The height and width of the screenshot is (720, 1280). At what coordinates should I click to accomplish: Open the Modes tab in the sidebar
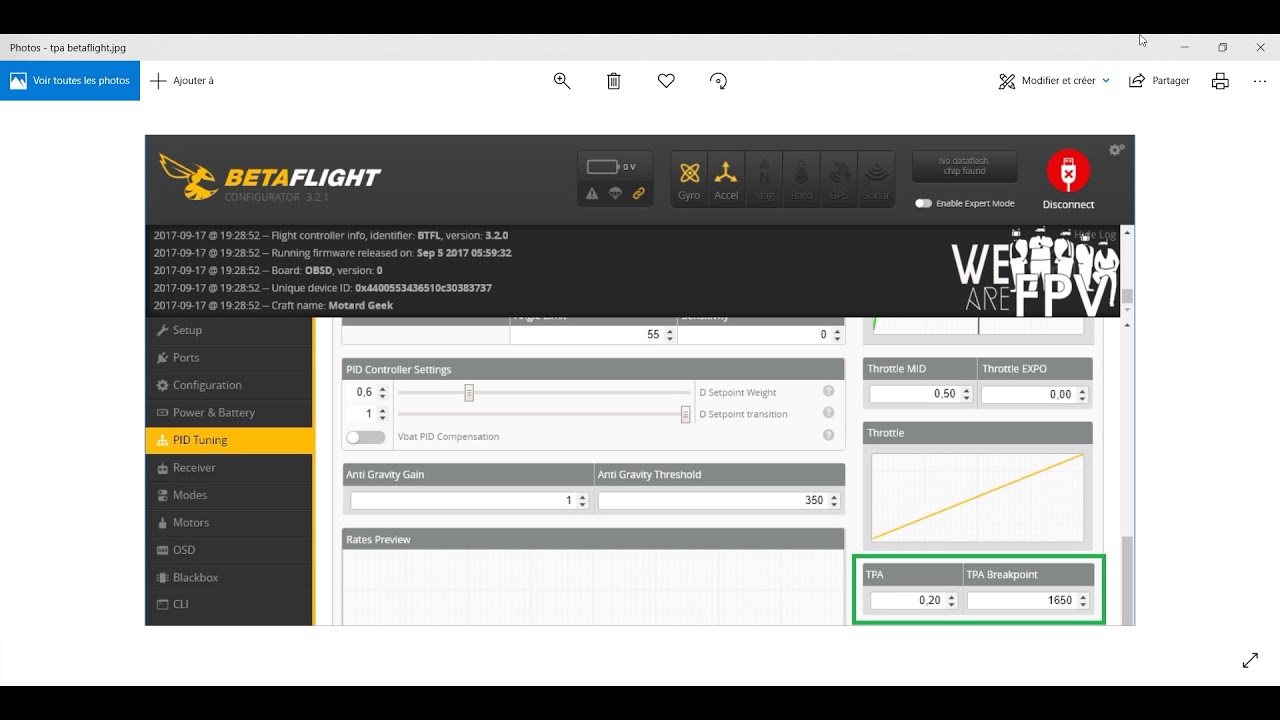[229, 495]
